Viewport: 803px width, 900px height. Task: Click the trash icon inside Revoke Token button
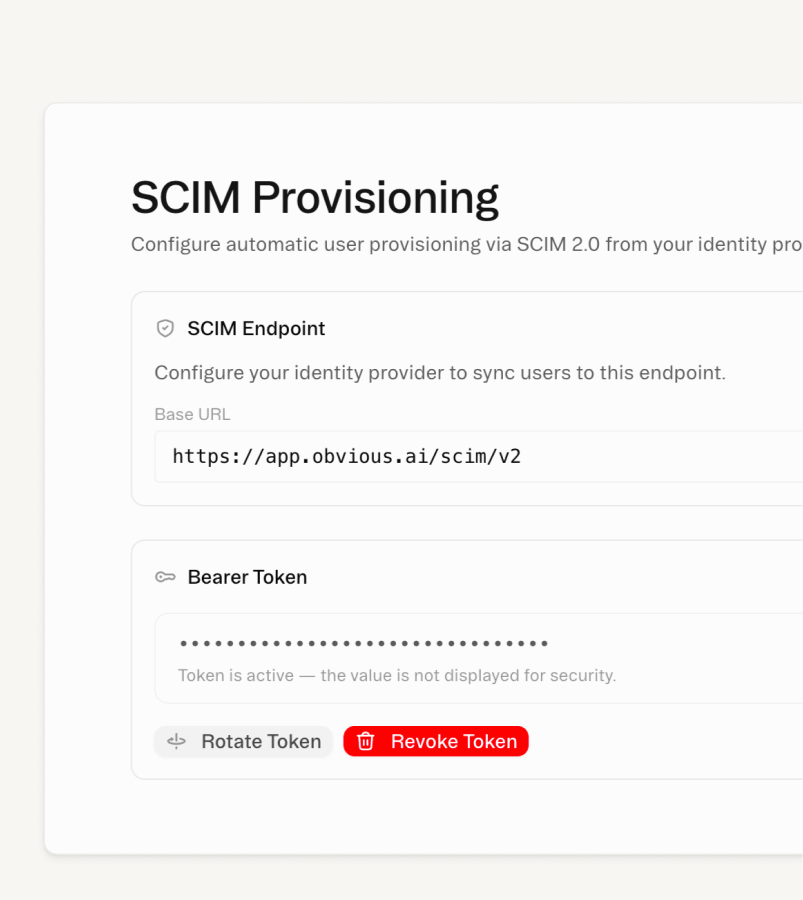tap(366, 741)
